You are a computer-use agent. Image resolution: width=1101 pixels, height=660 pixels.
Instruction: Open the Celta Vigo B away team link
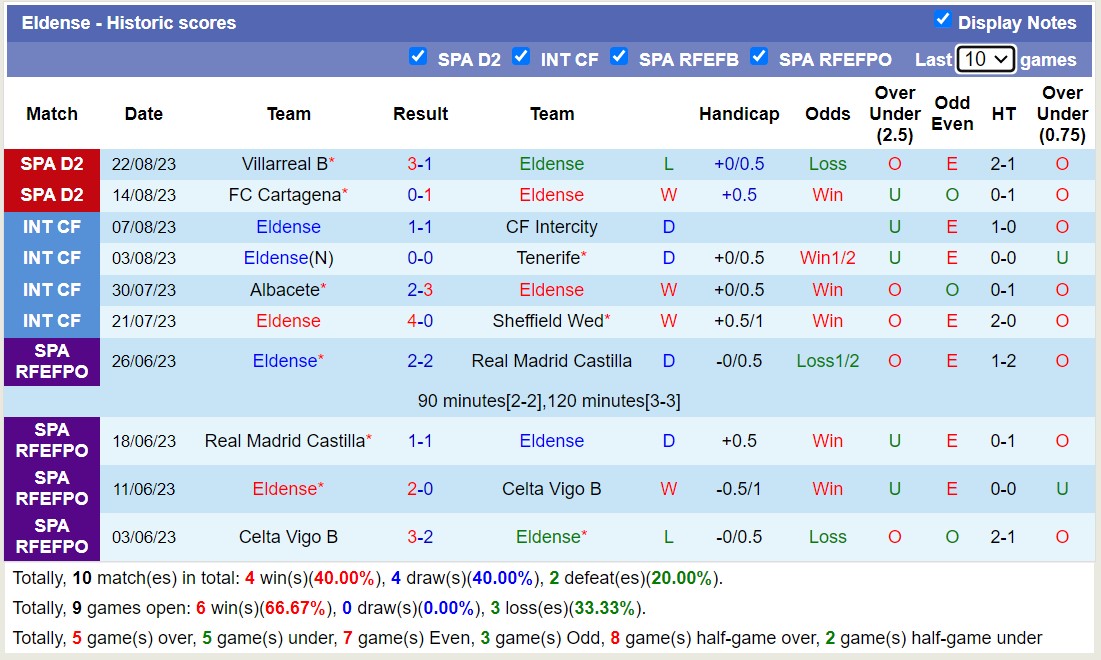coord(551,489)
